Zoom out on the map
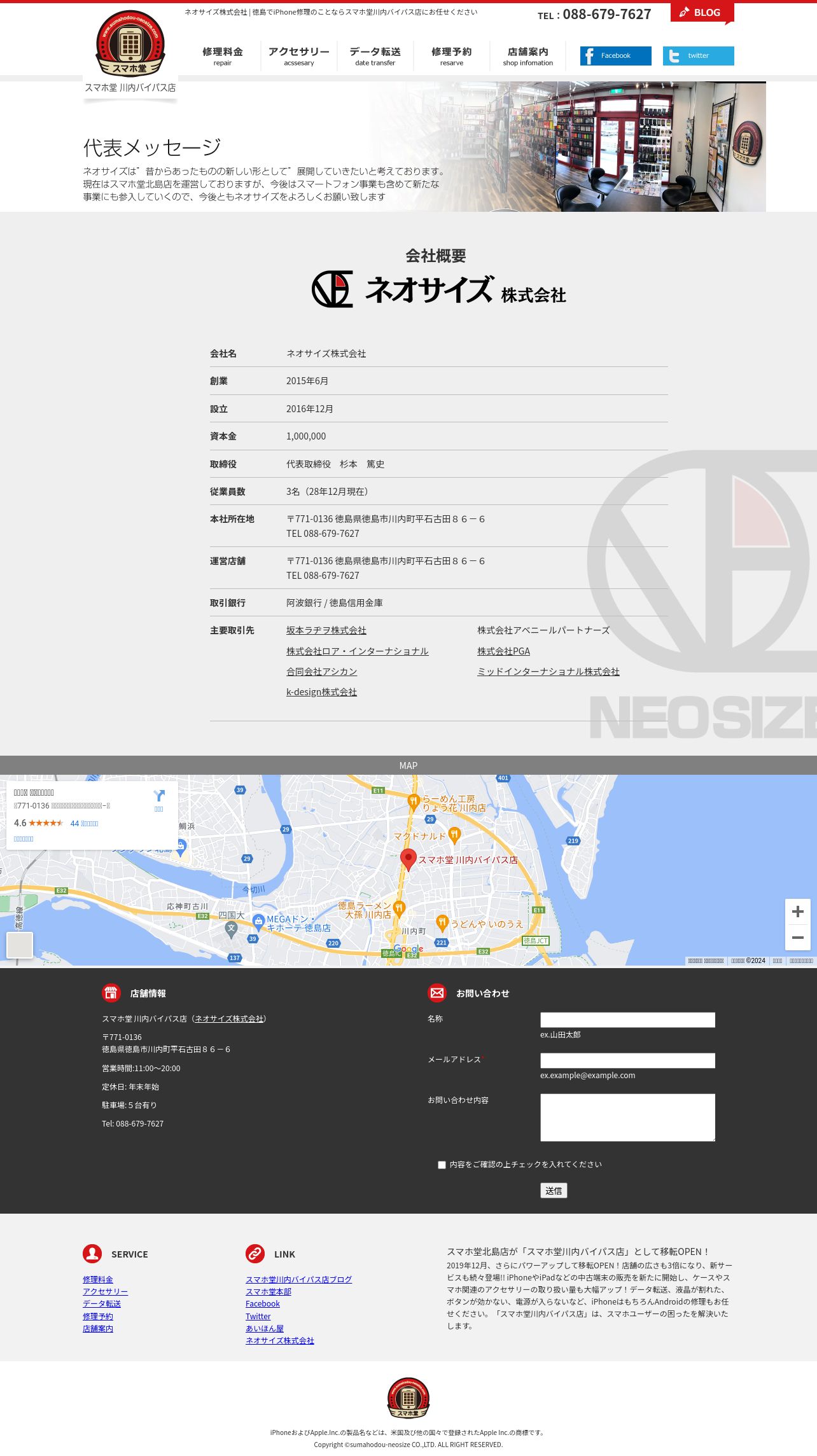 [x=797, y=938]
